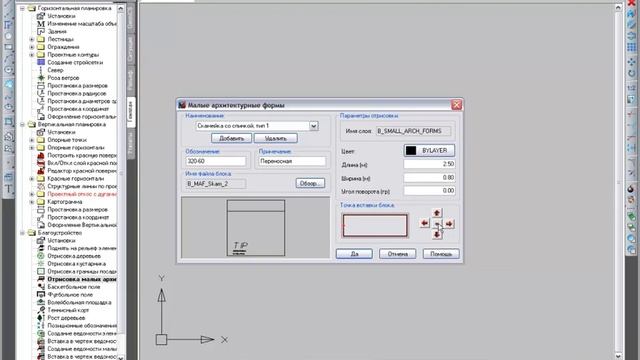Open 'Создание стройсетки' tool
This screenshot has height=360, width=640.
tap(75, 62)
